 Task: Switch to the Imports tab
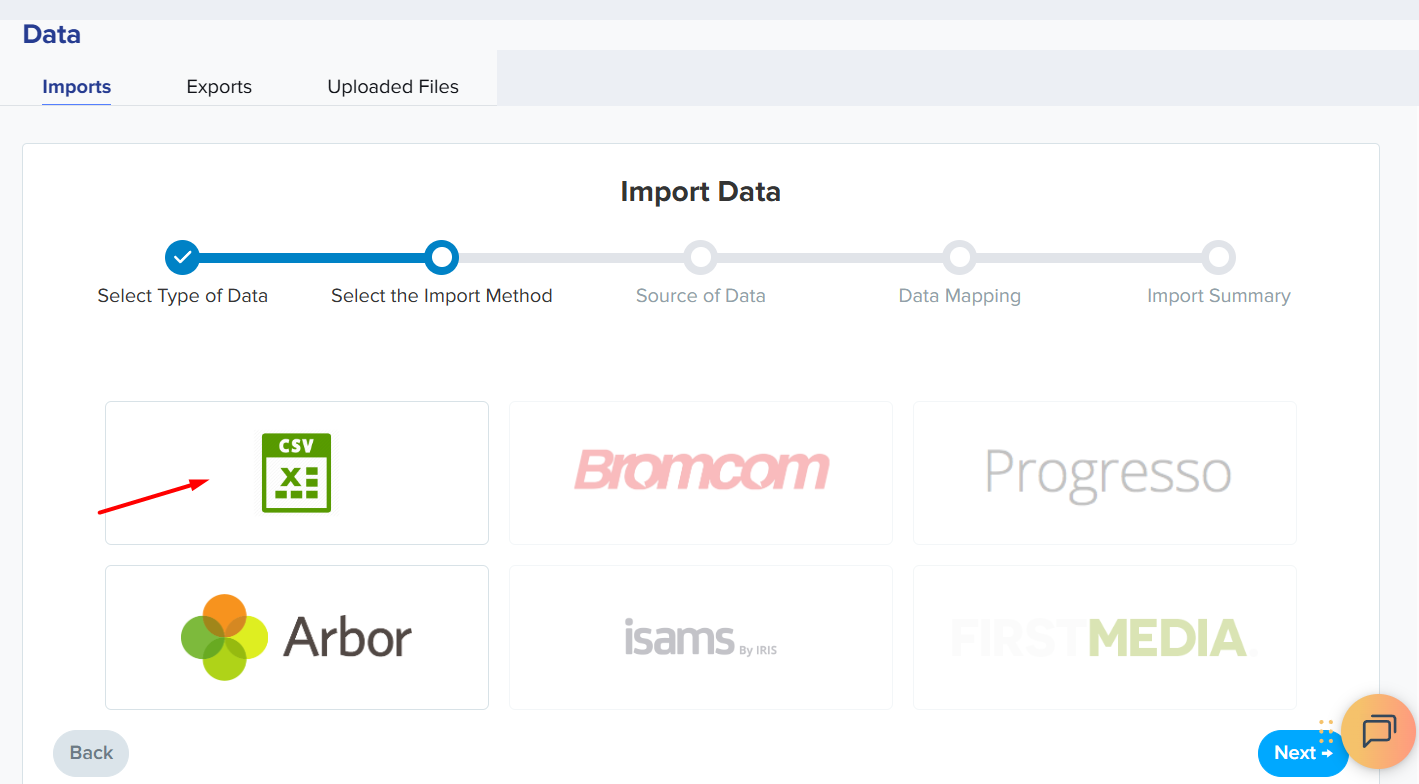[x=76, y=87]
